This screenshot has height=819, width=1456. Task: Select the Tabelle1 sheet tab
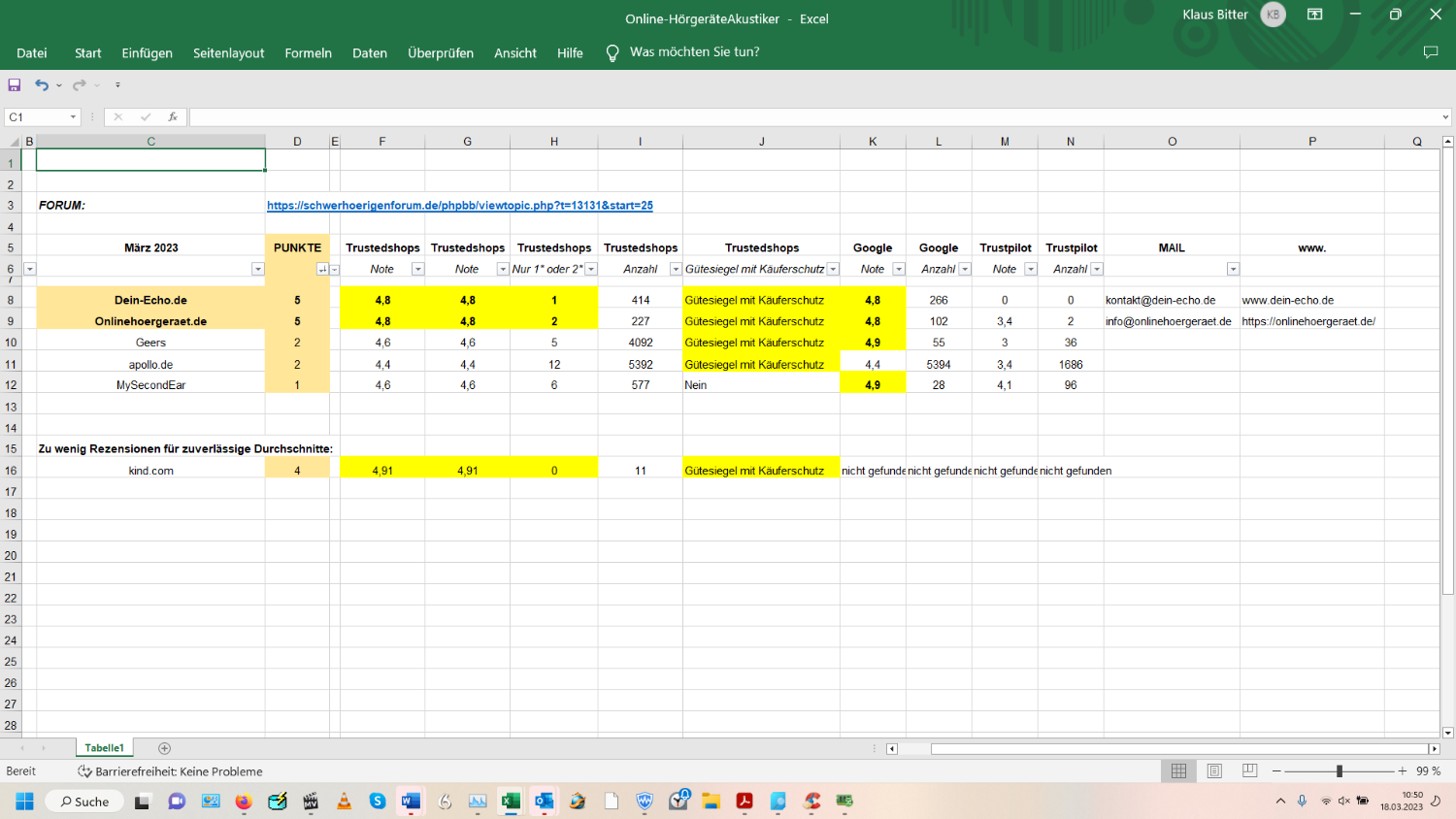coord(104,748)
